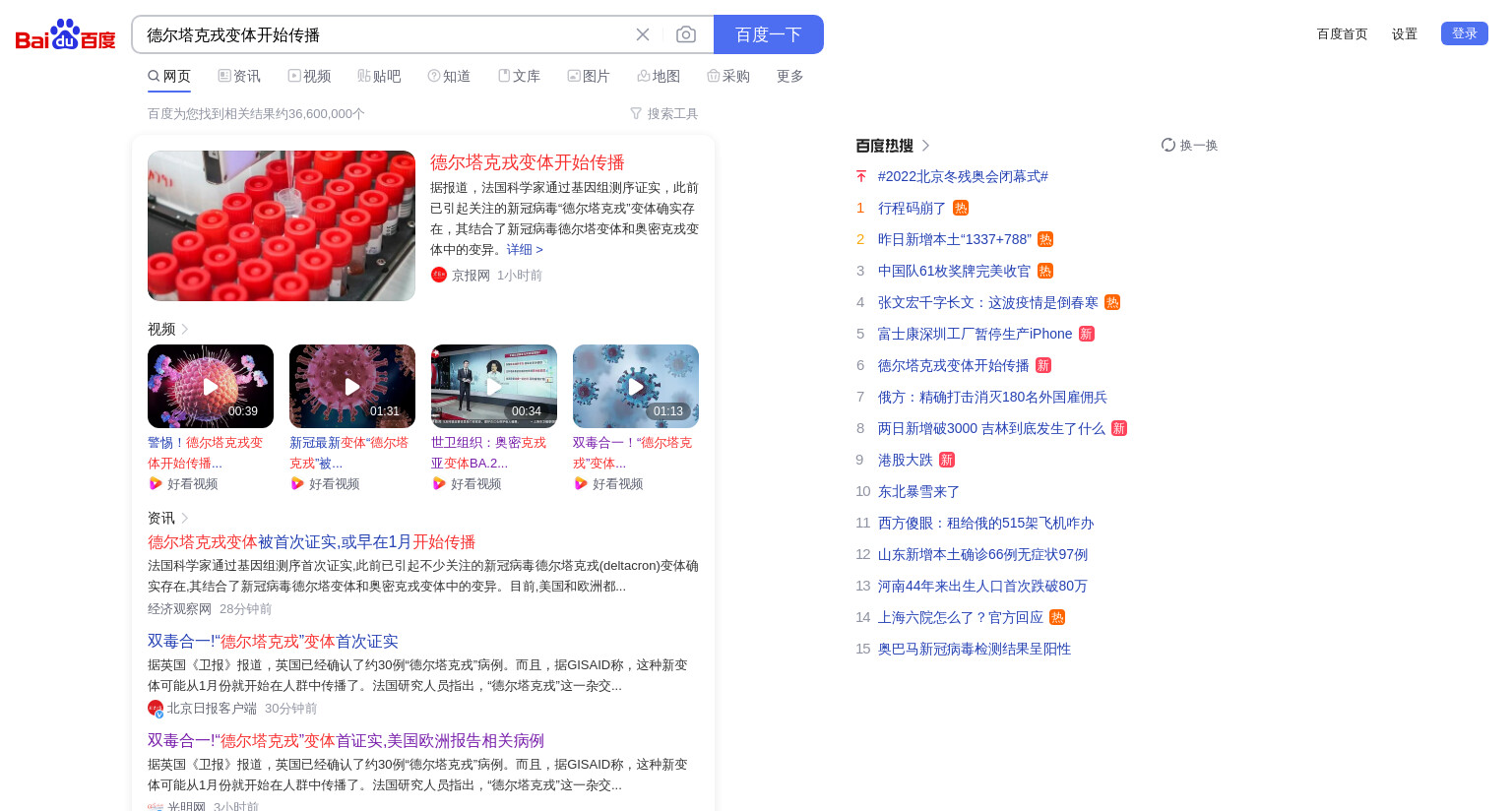The width and height of the screenshot is (1512, 811).
Task: Clear the search box with X icon
Action: [643, 34]
